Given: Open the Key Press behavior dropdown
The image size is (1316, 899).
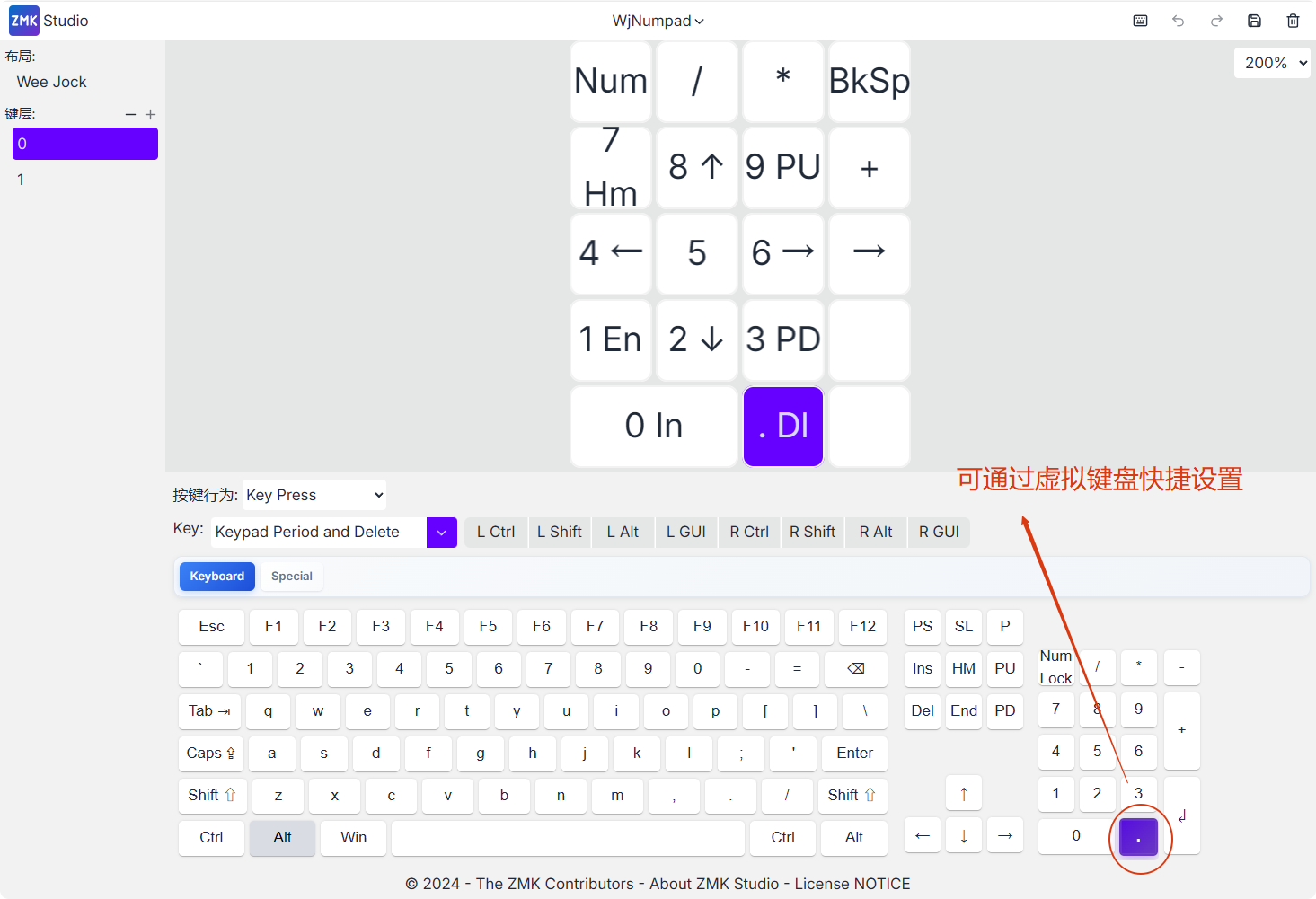Looking at the screenshot, I should [314, 495].
